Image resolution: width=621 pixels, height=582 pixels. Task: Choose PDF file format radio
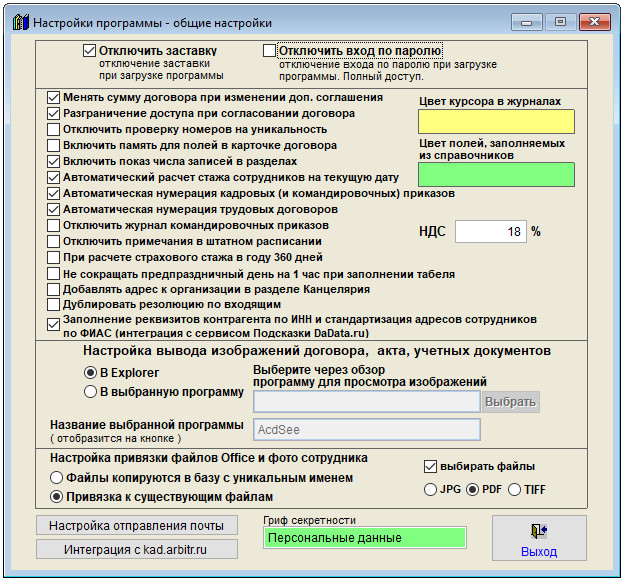tap(472, 490)
